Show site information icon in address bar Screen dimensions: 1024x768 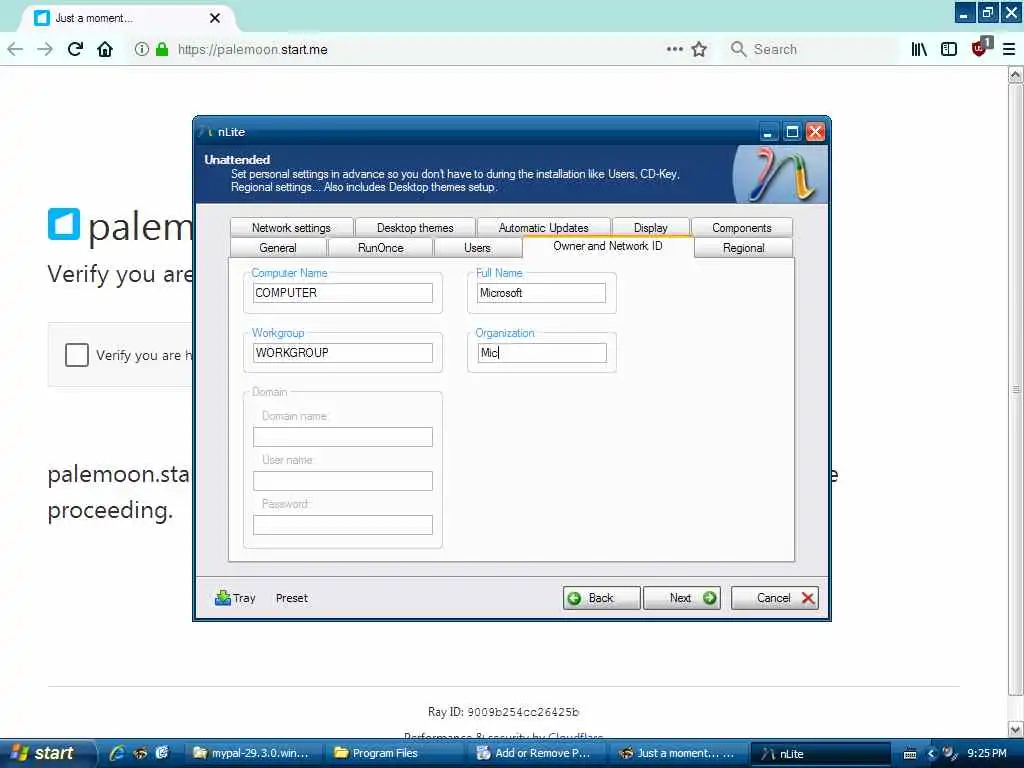coord(141,50)
